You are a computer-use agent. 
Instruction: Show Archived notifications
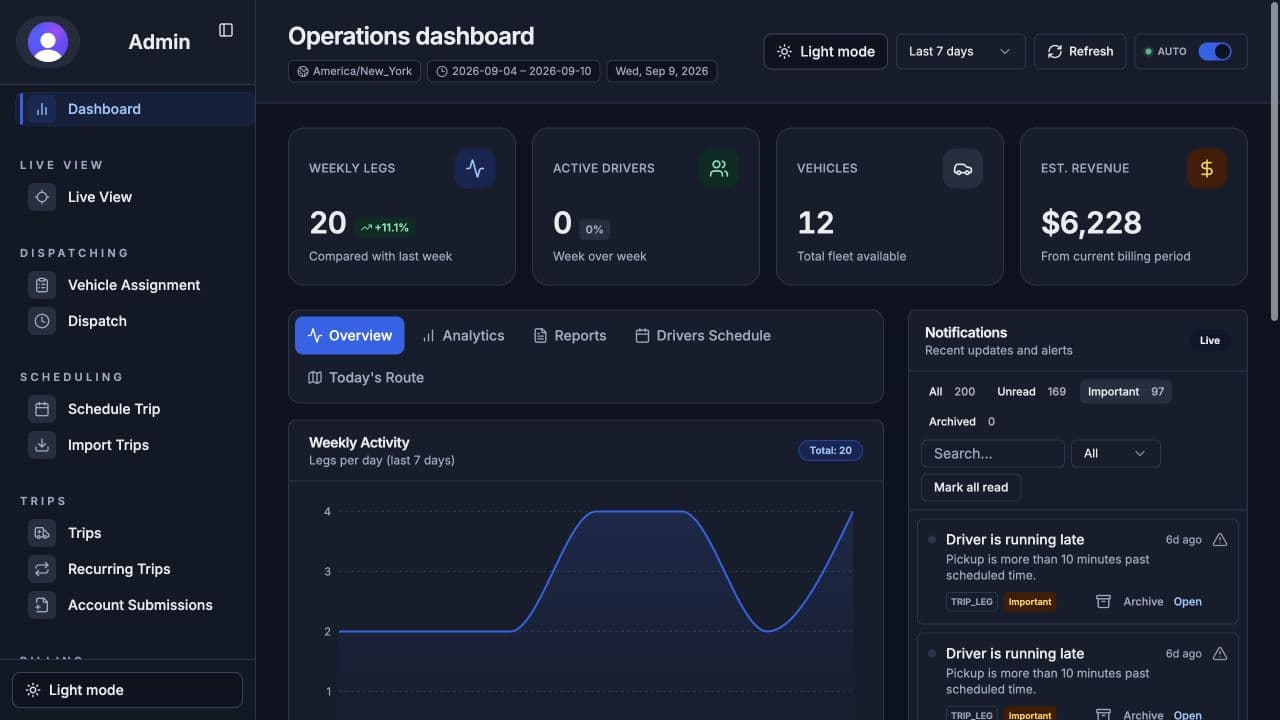pos(962,422)
